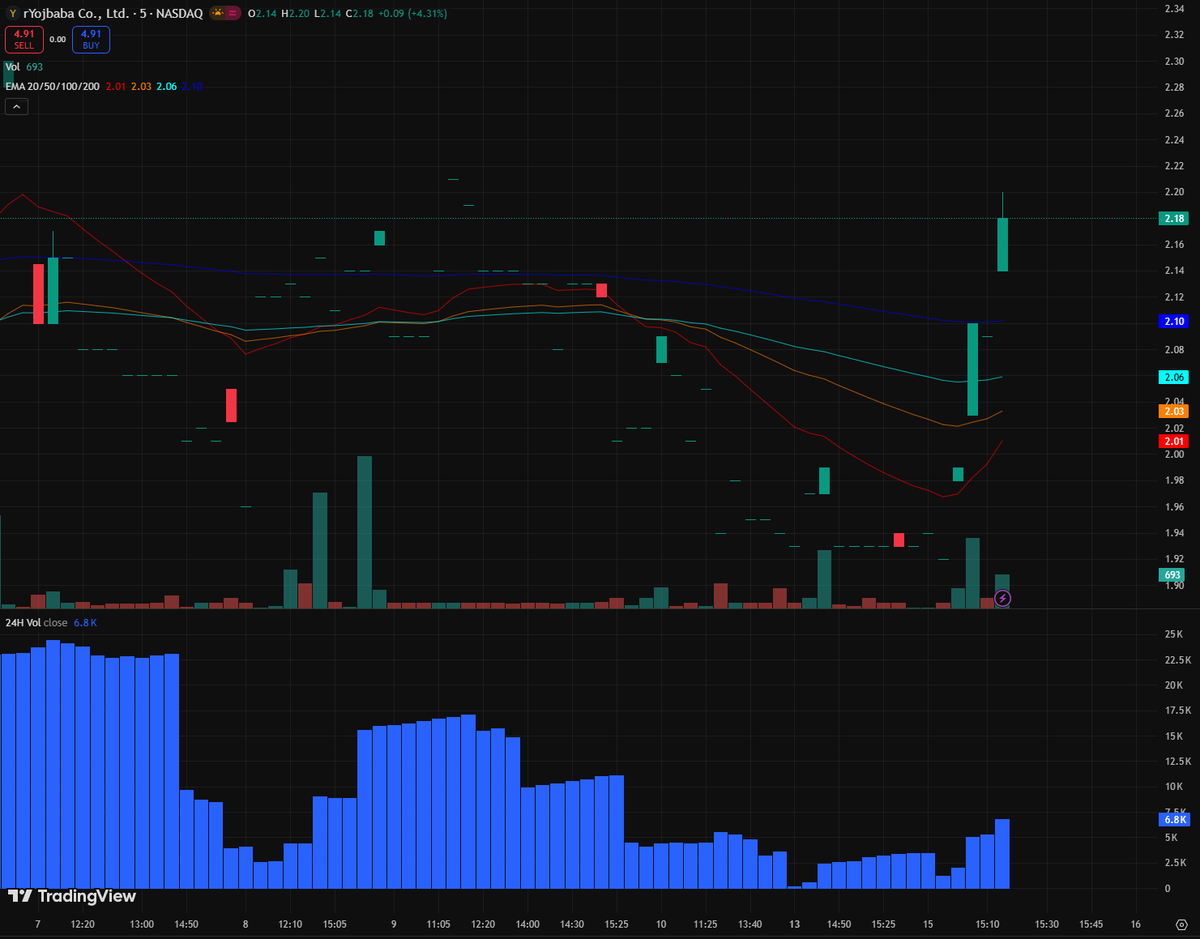Viewport: 1200px width, 939px height.
Task: Click the 2.28 price scale label
Action: point(1175,87)
